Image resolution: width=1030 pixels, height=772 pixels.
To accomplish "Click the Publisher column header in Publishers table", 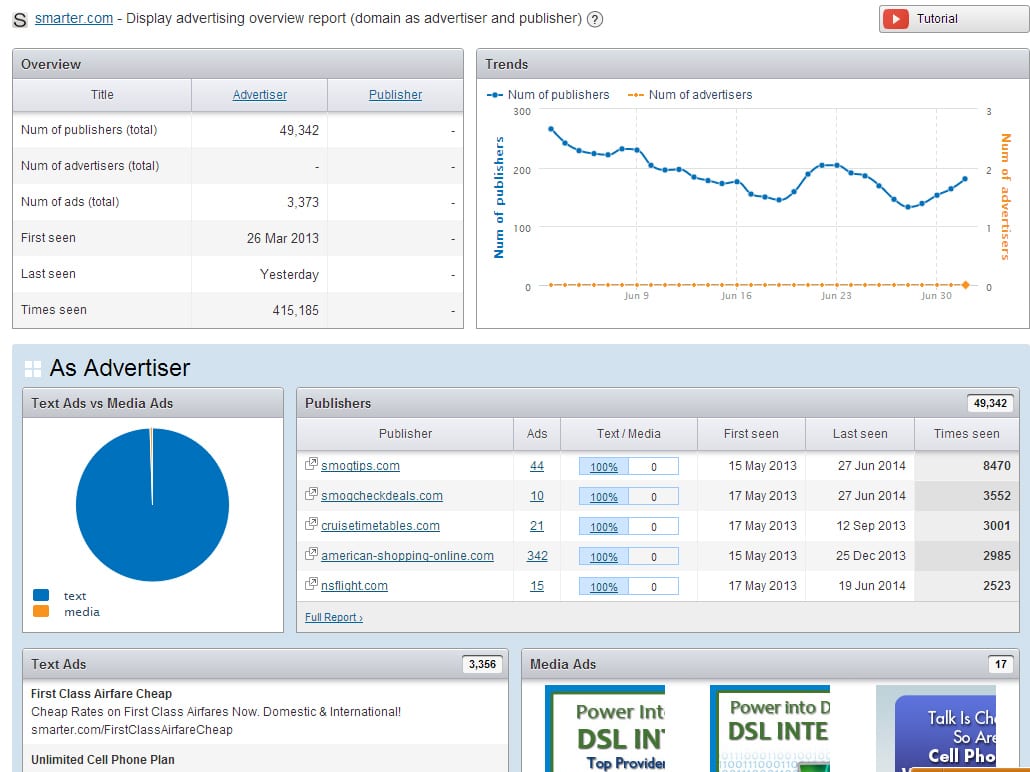I will pos(405,434).
